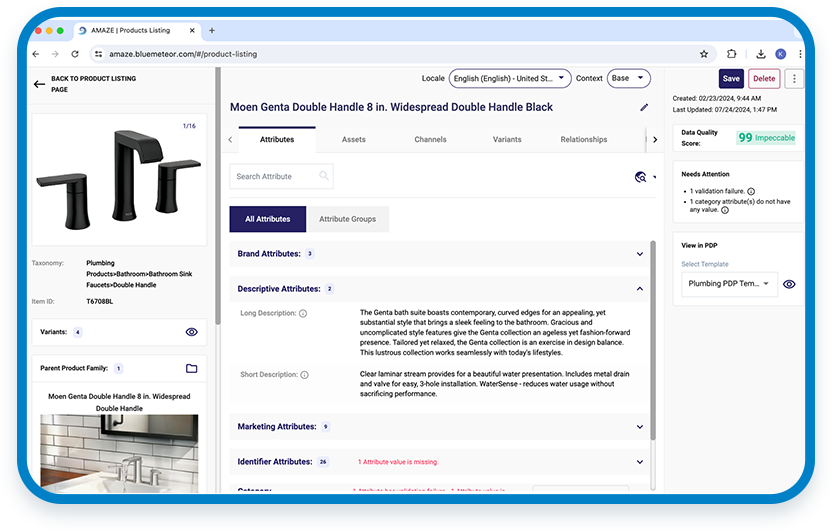Click the image counter 1/16
The width and height of the screenshot is (832, 531).
[189, 126]
